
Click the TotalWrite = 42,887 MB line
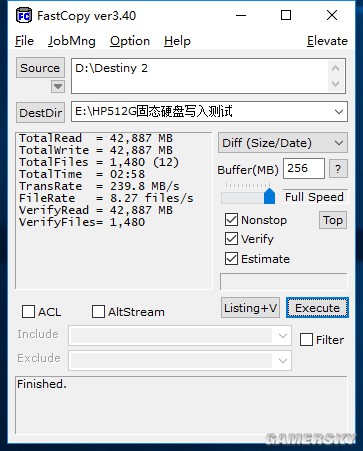click(96, 150)
